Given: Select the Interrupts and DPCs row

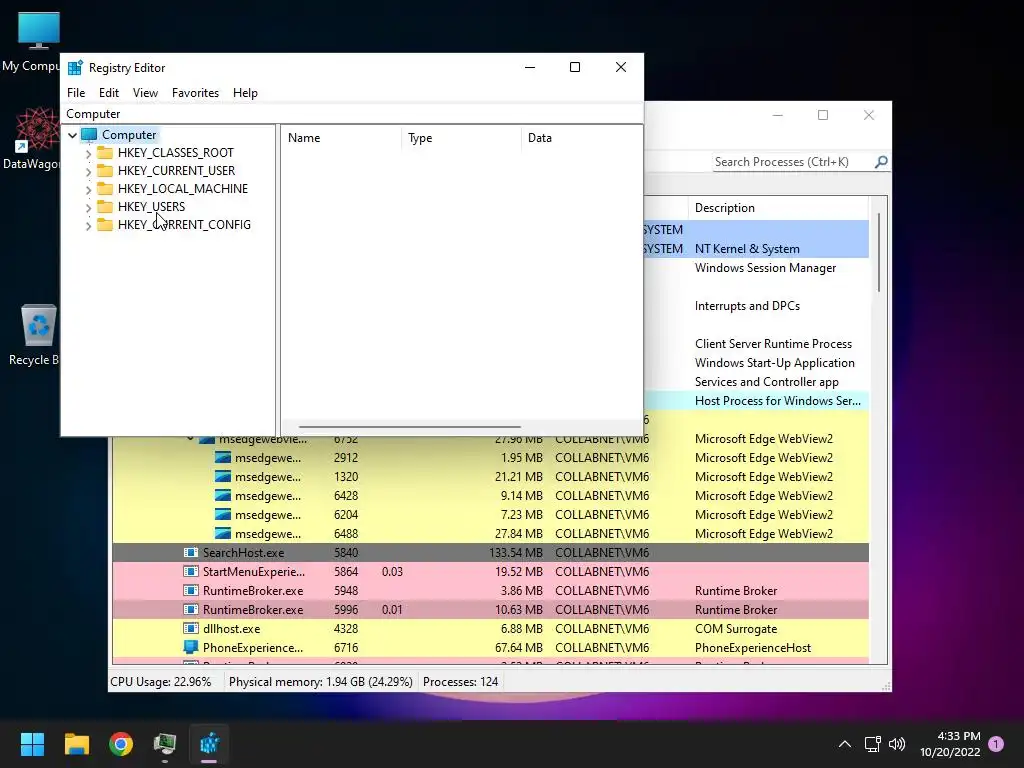Looking at the screenshot, I should tap(756, 306).
